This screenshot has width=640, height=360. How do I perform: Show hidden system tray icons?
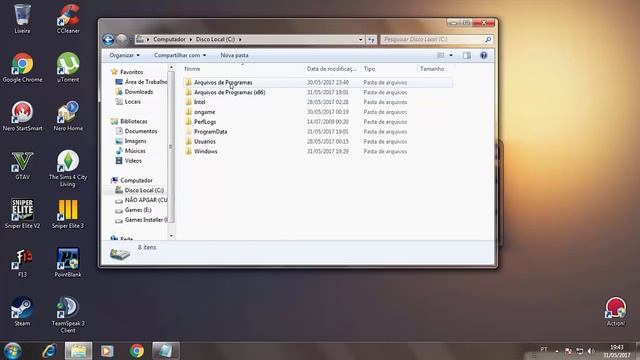pyautogui.click(x=557, y=351)
